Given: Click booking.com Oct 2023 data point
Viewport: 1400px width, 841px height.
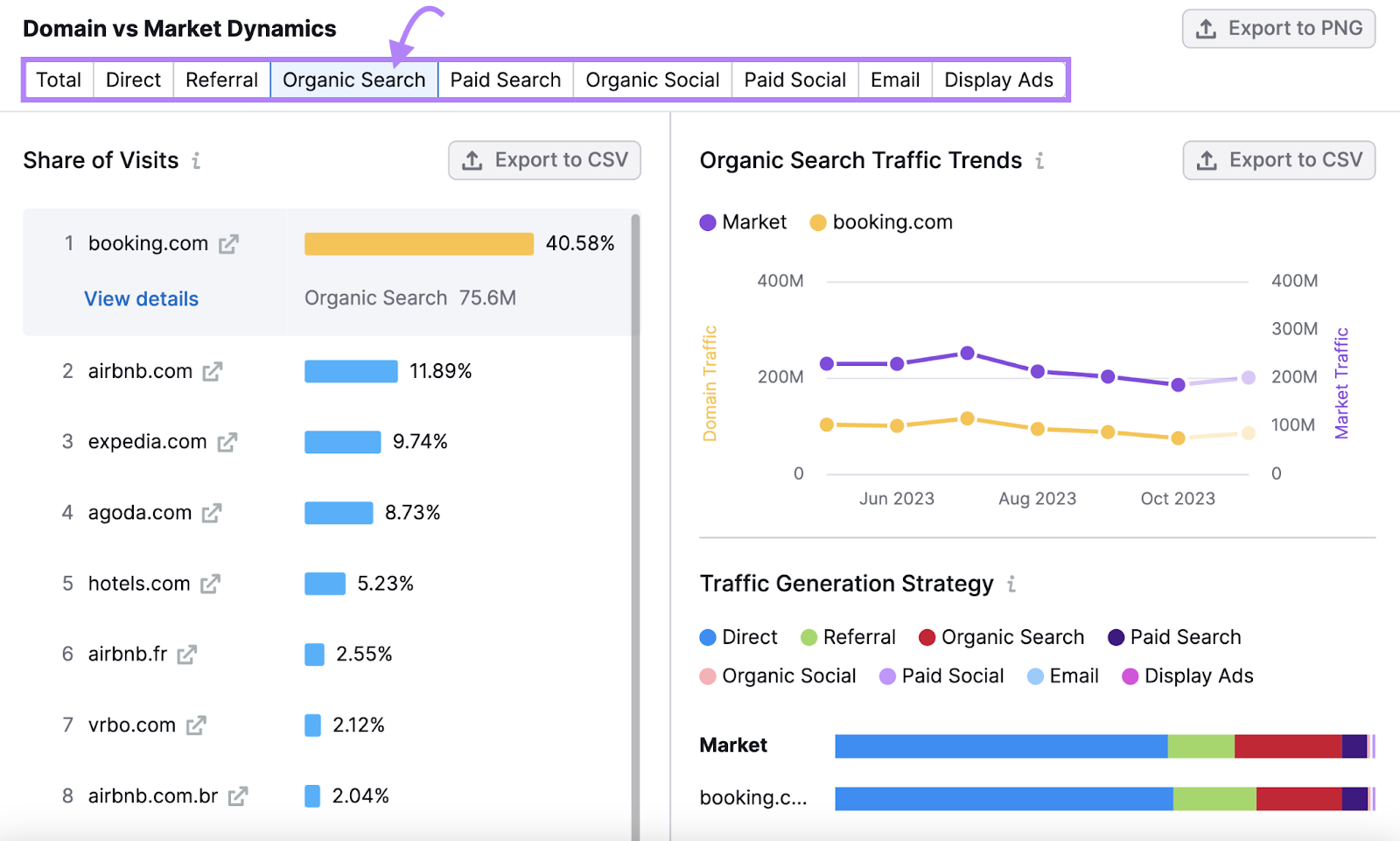Looking at the screenshot, I should (1178, 438).
